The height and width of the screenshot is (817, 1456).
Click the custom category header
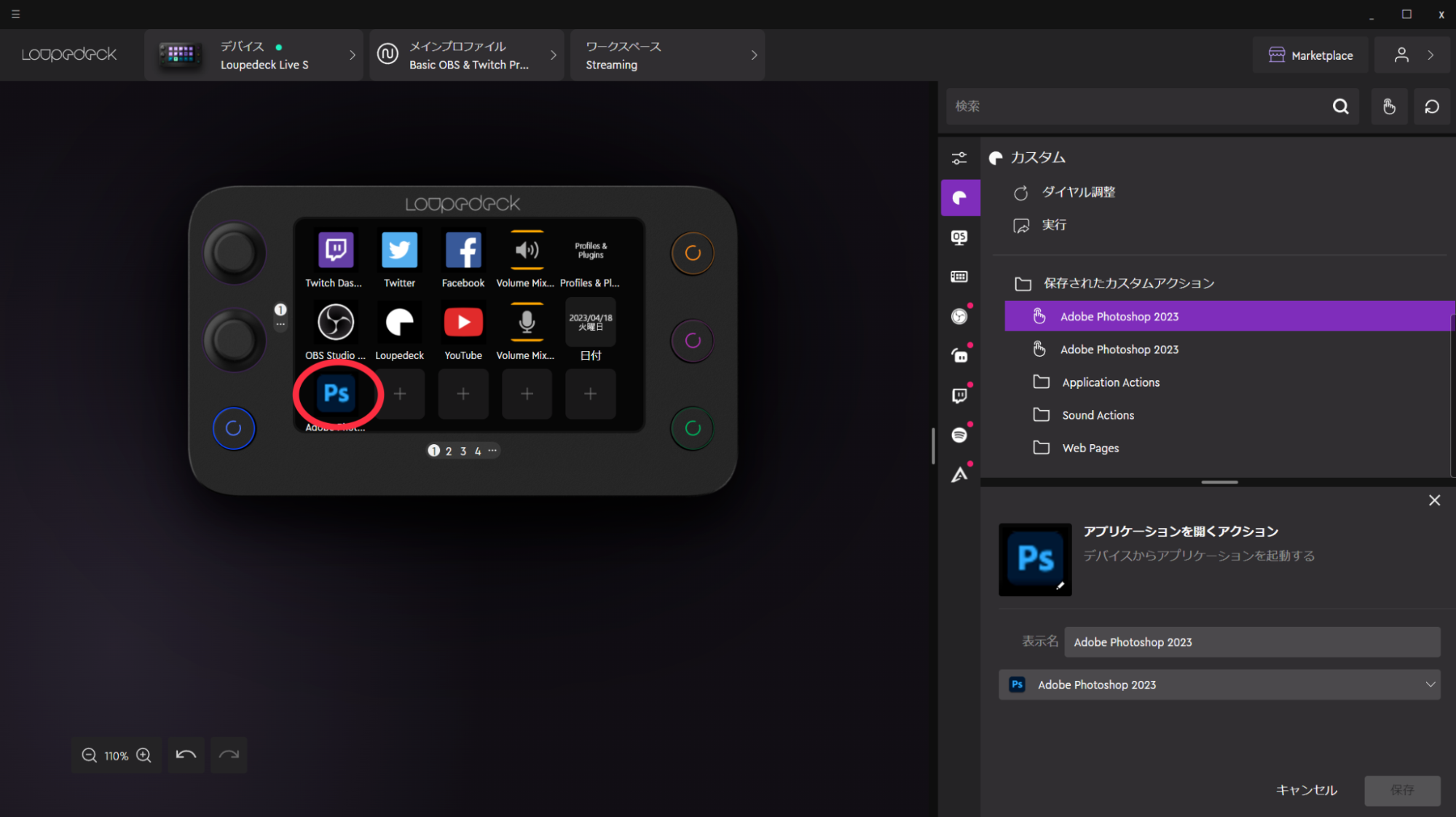(1027, 157)
